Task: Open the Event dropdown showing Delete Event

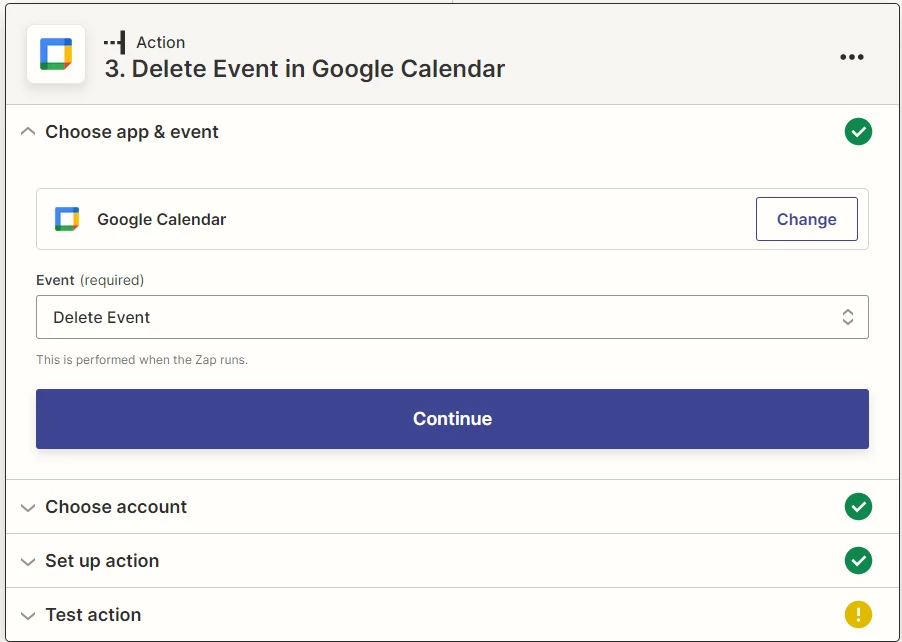Action: pos(440,317)
